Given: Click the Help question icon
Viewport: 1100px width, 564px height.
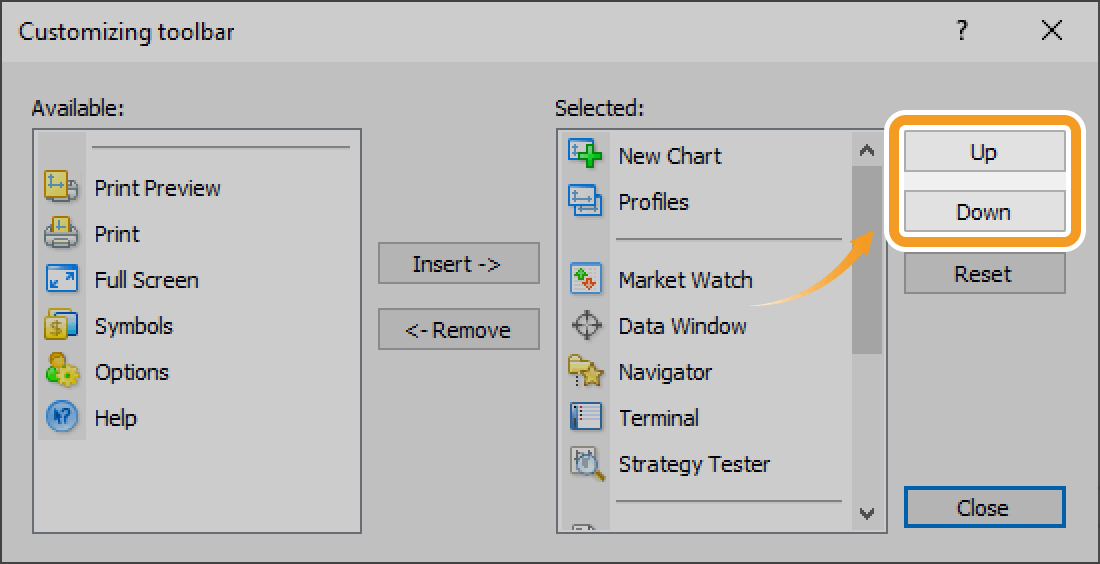Looking at the screenshot, I should pos(61,418).
